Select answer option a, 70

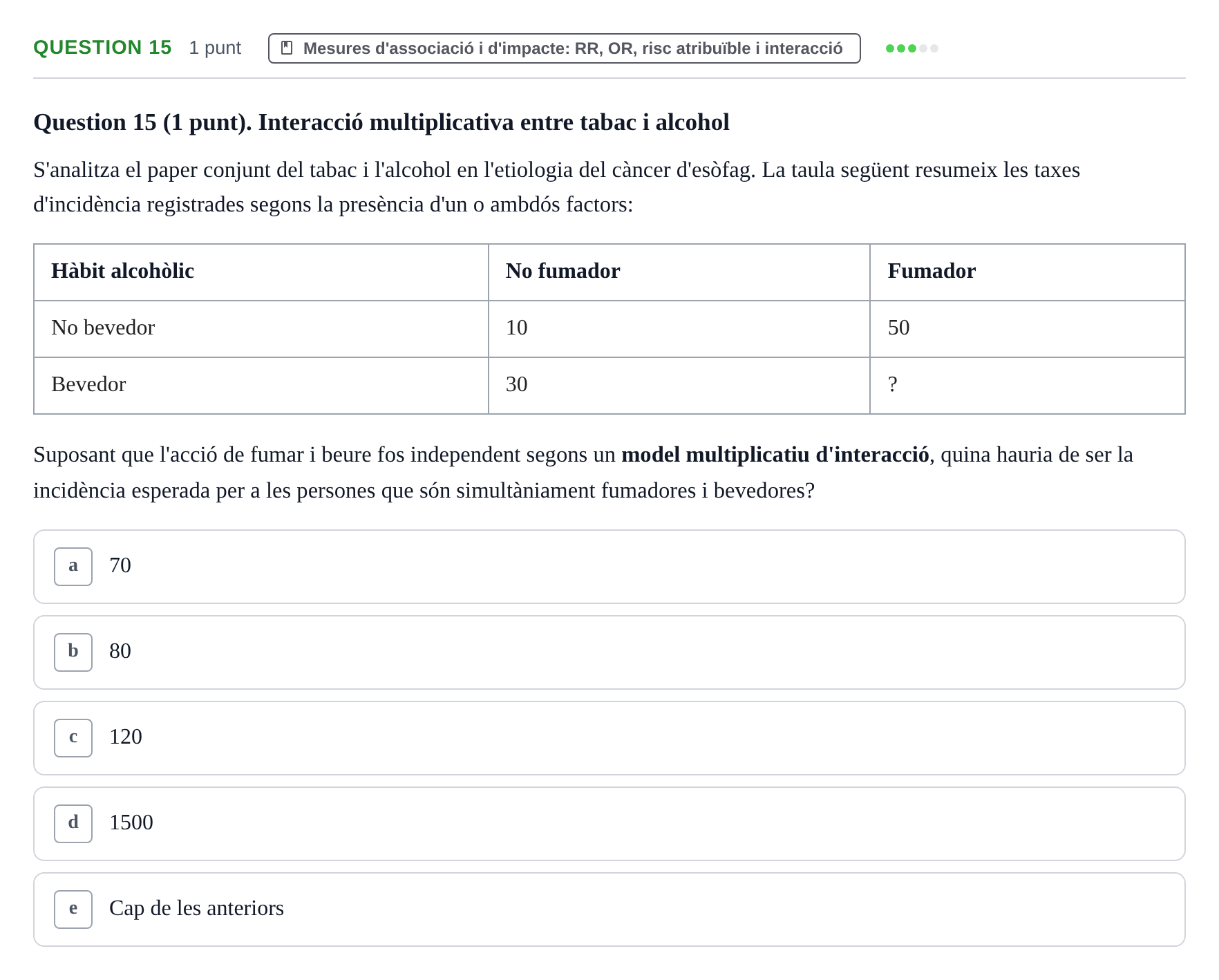coord(609,567)
